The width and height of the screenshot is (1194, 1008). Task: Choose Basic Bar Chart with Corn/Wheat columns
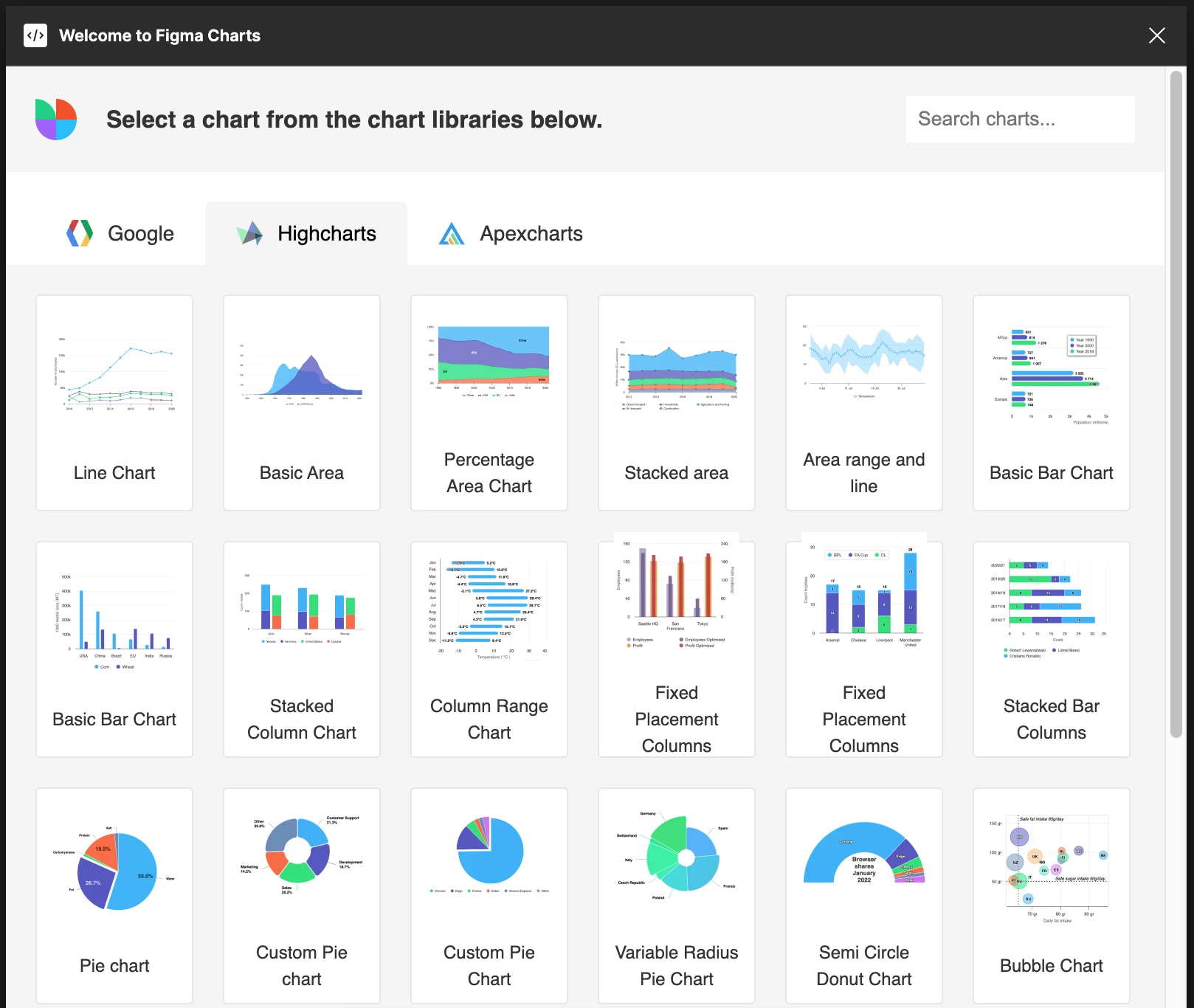(x=114, y=649)
